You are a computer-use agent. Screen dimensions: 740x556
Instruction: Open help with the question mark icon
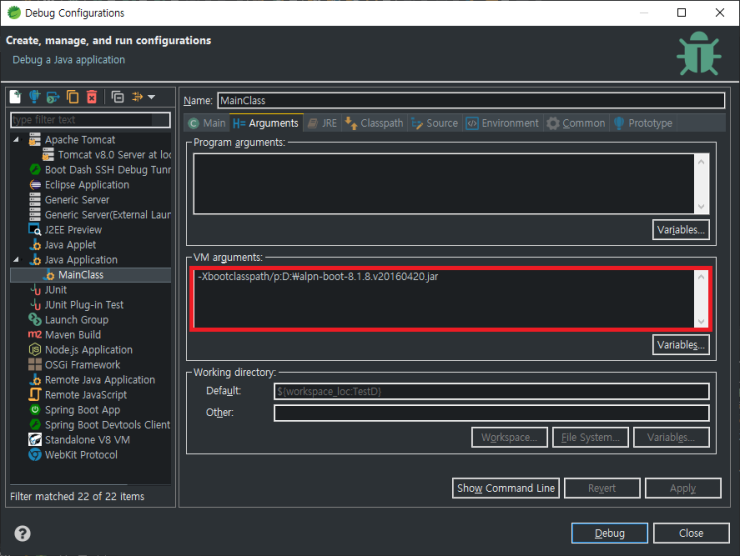click(22, 533)
